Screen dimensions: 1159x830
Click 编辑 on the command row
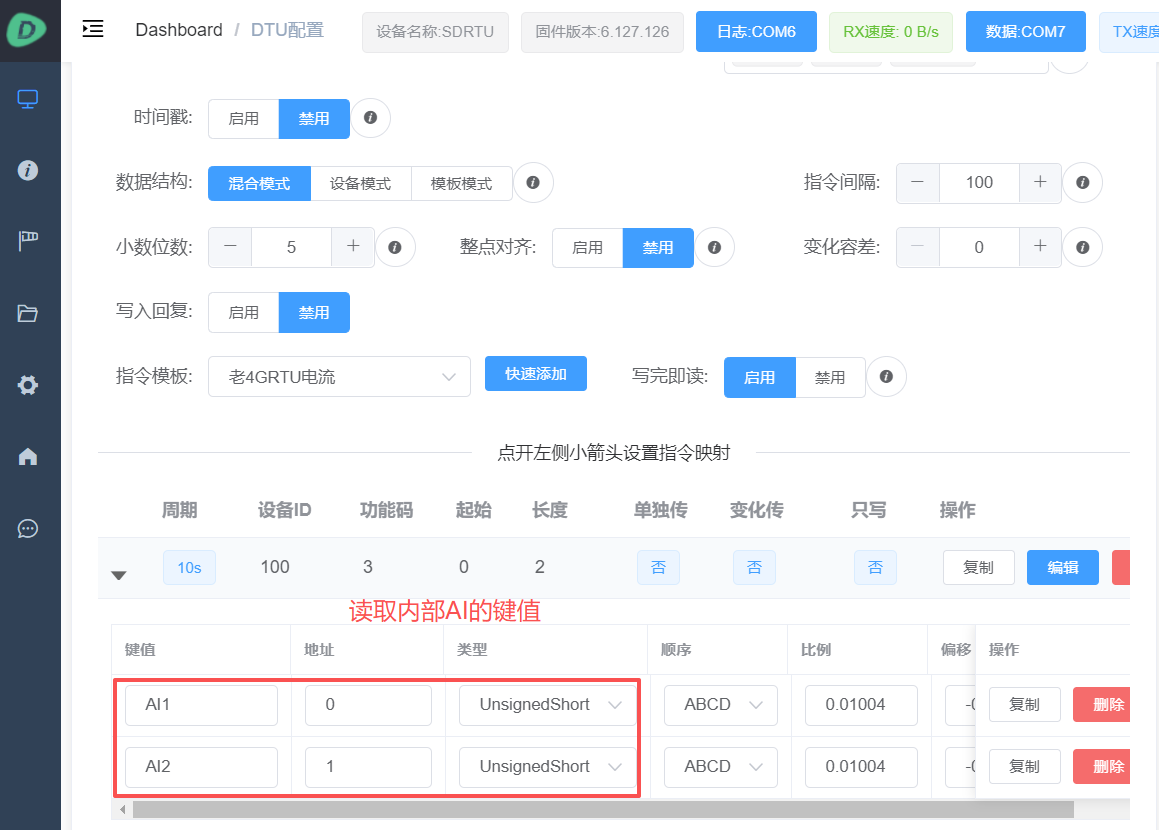coord(1062,567)
